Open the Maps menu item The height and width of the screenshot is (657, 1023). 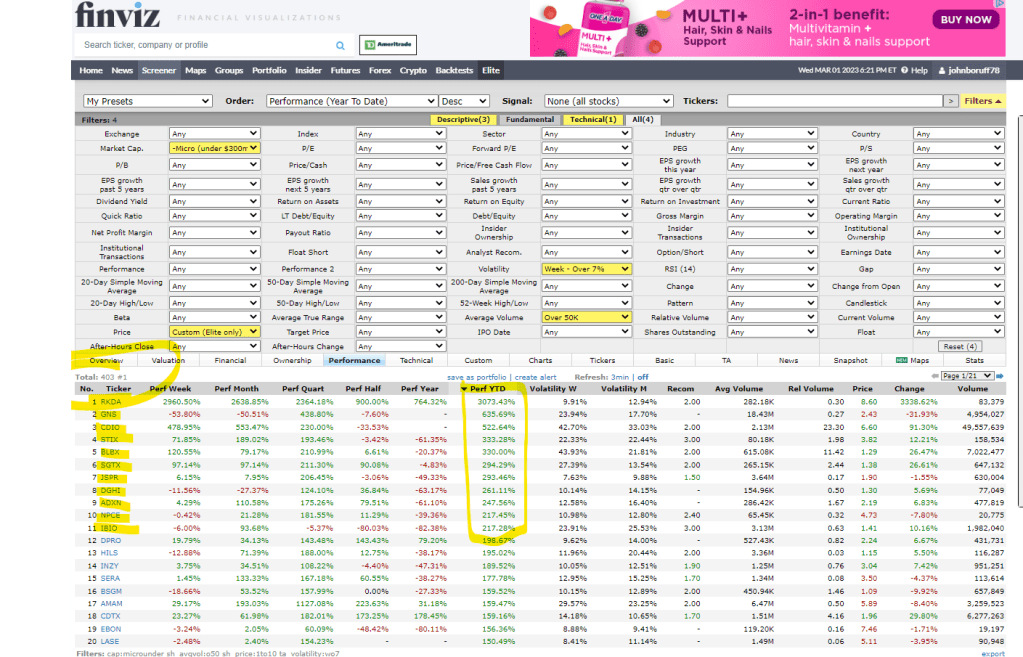[x=195, y=71]
